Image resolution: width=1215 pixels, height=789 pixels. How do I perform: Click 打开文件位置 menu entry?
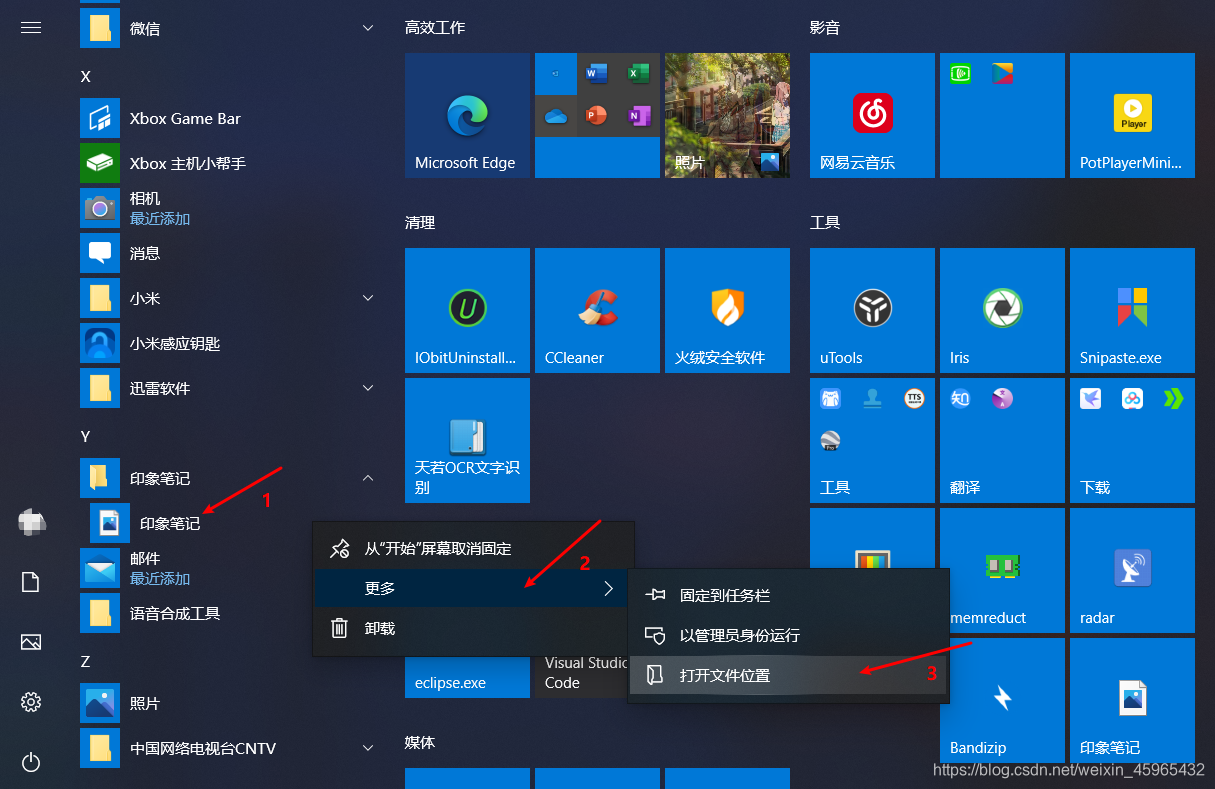tap(788, 676)
